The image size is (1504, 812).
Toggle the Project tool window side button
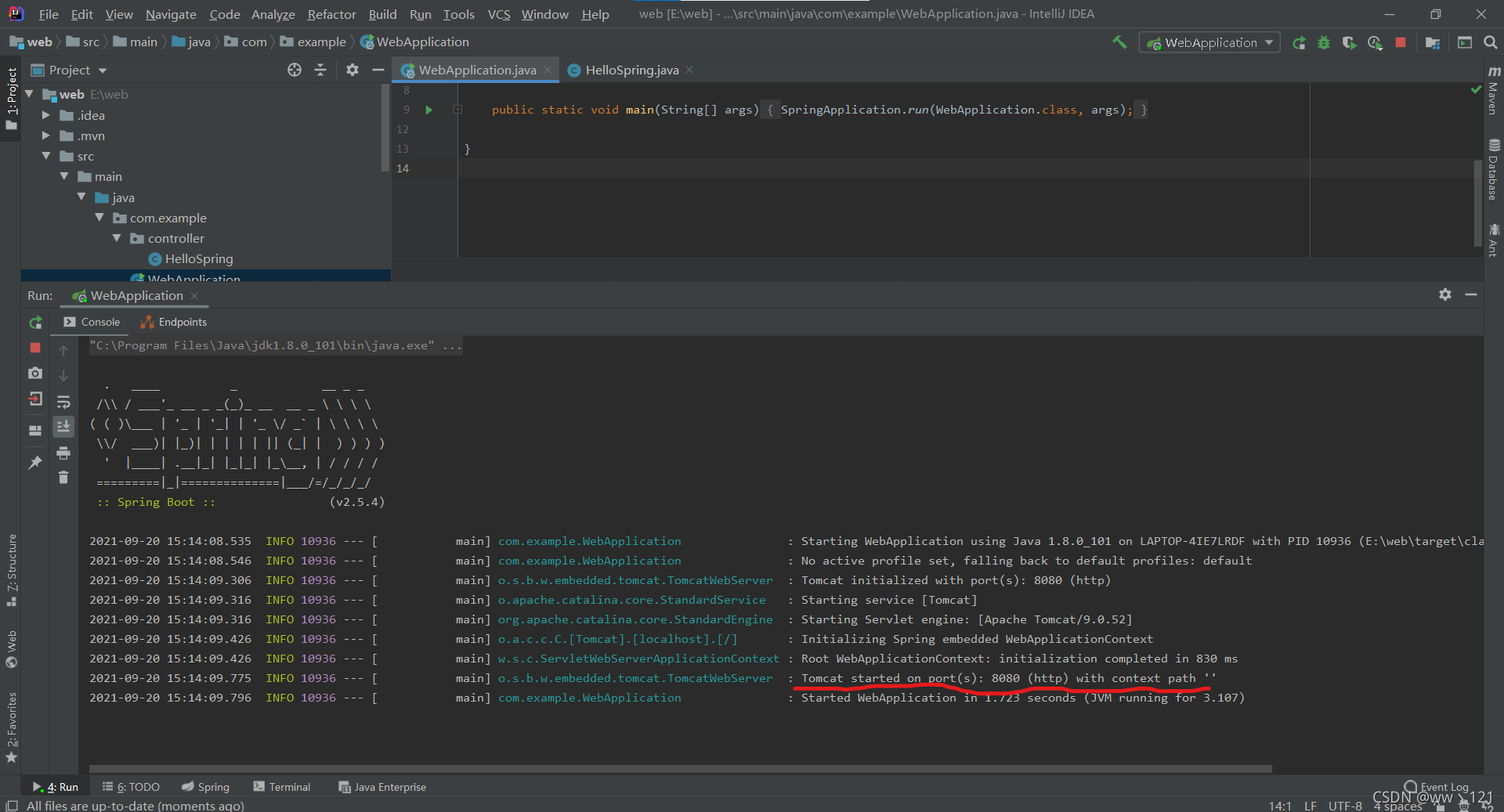point(11,98)
